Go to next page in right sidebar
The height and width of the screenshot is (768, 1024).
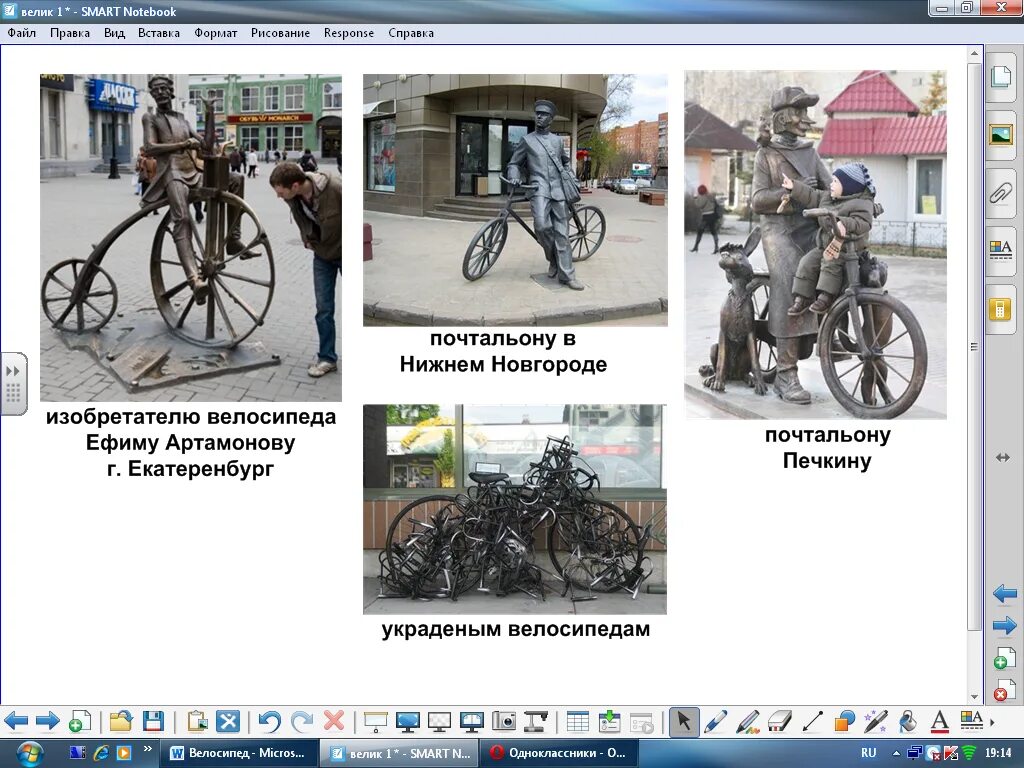coord(1004,626)
